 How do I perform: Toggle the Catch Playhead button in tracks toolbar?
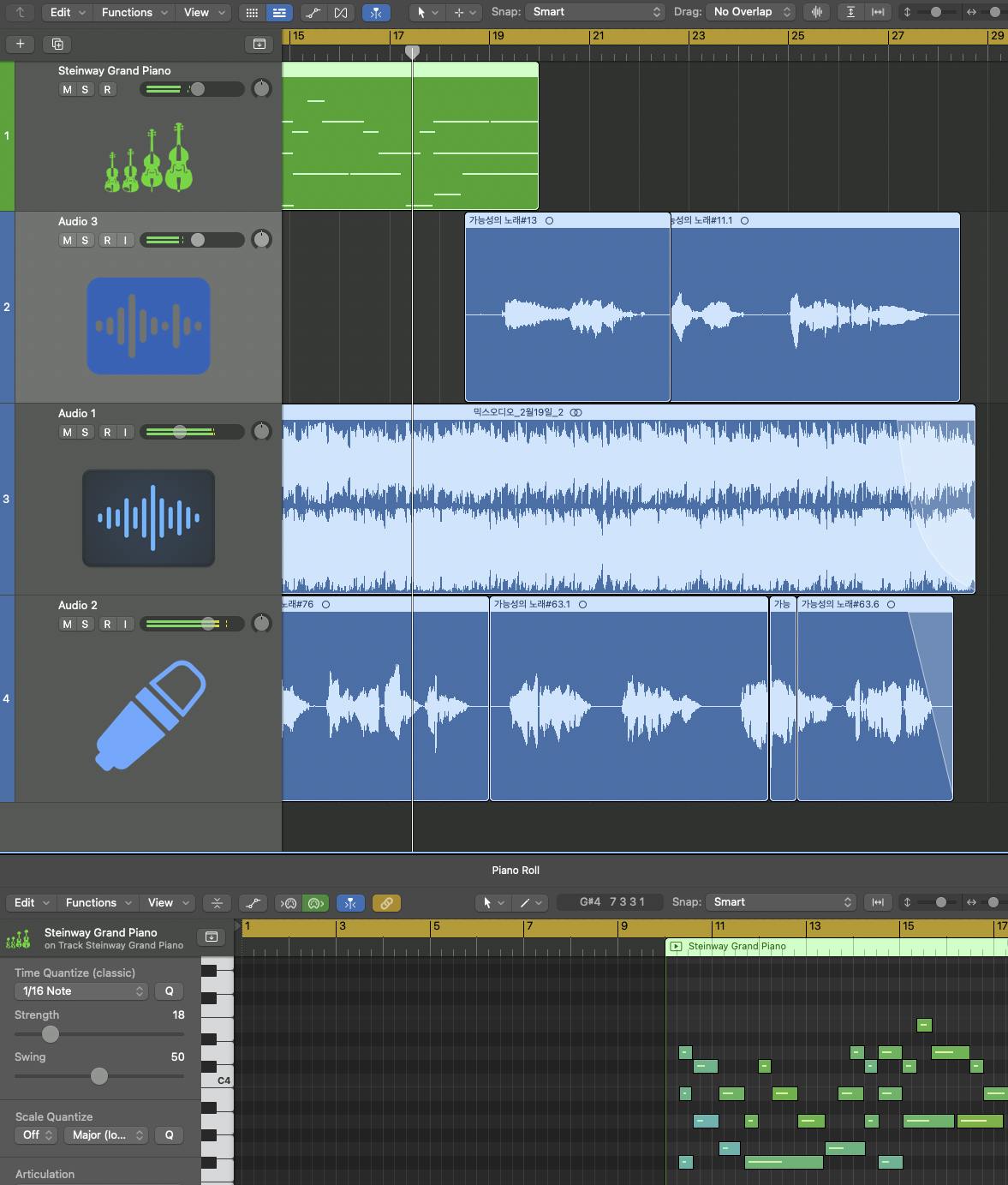(375, 12)
